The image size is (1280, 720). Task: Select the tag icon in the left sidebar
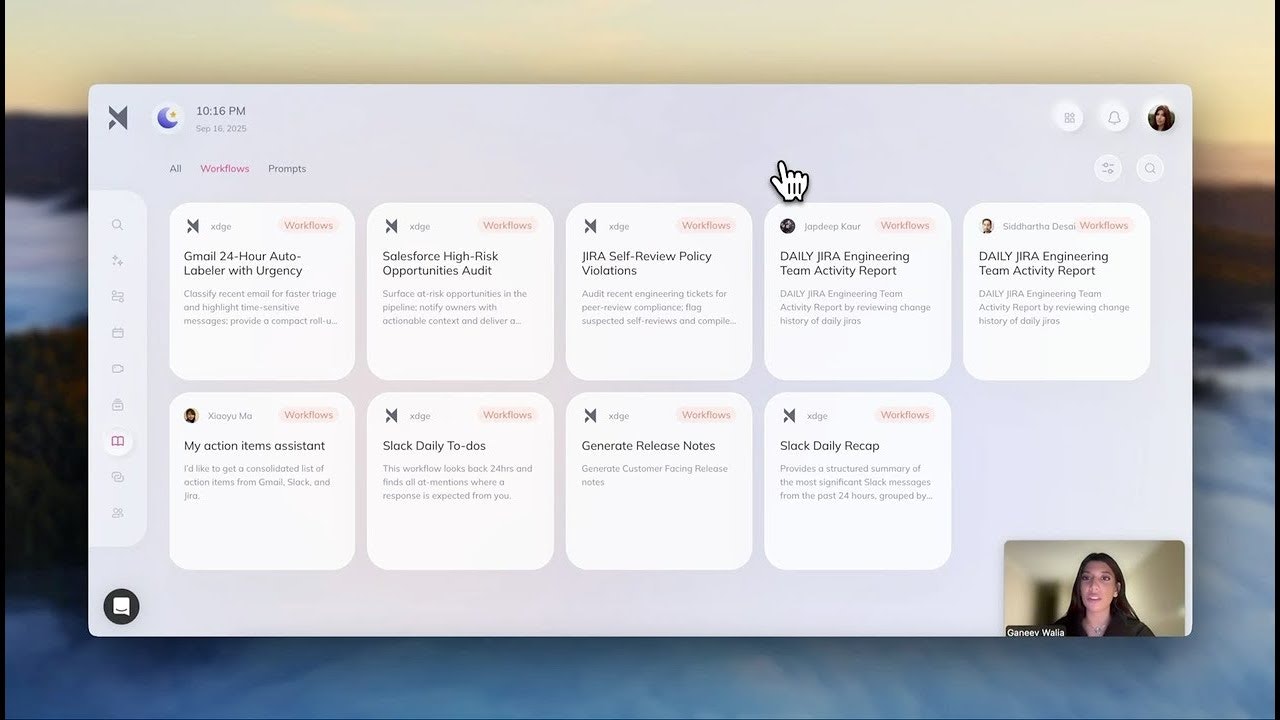(118, 368)
